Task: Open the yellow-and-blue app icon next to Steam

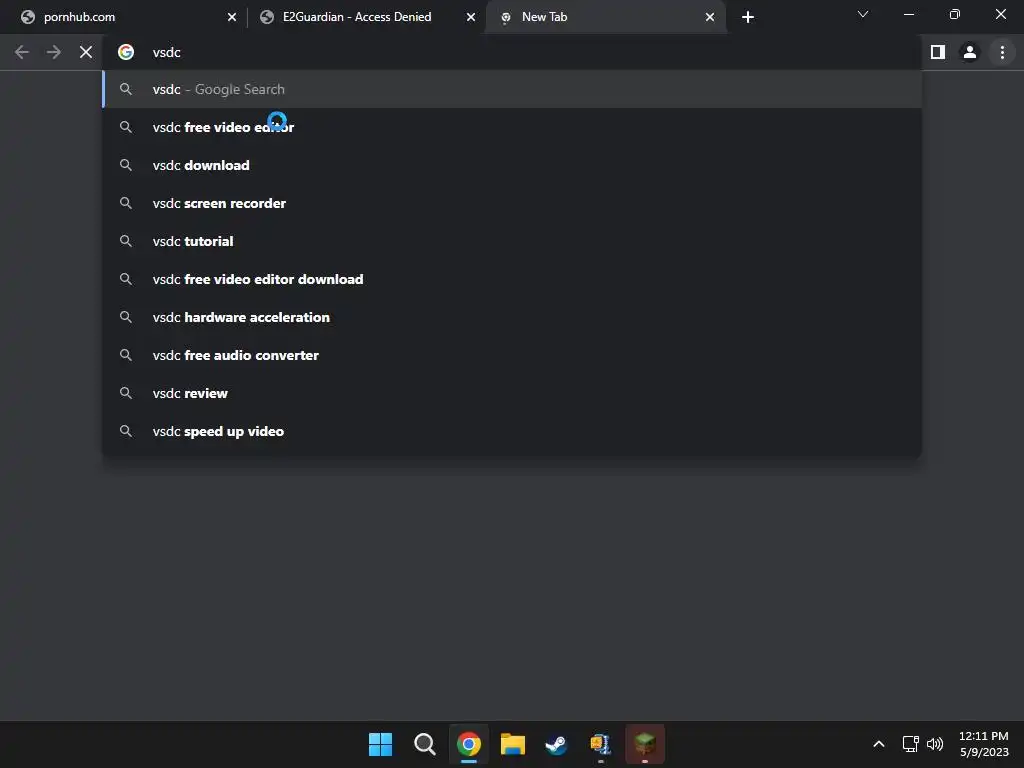Action: (x=600, y=744)
